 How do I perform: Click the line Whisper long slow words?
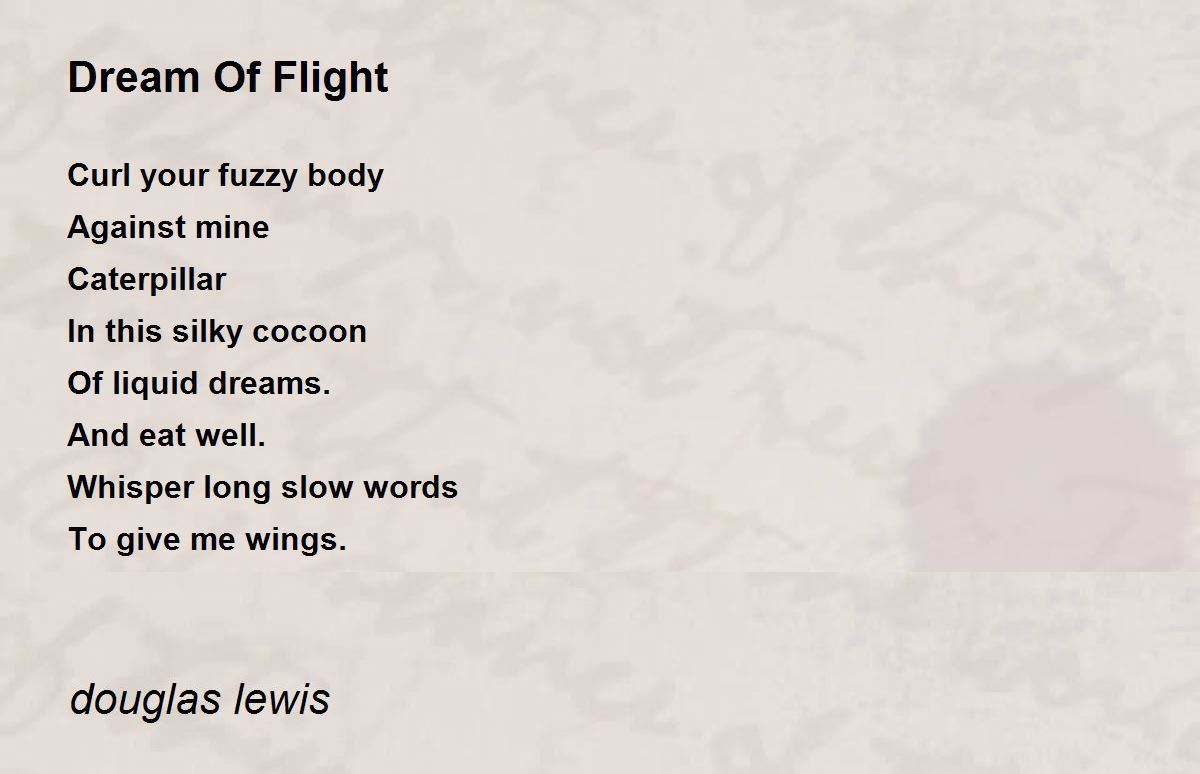(x=263, y=487)
